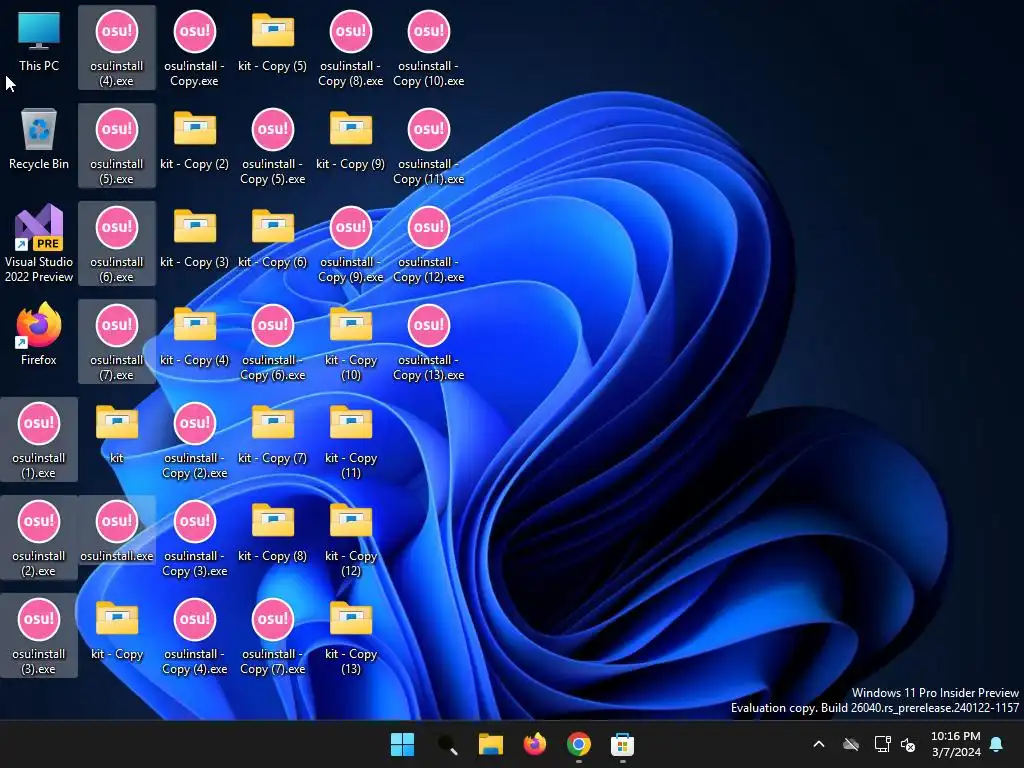Open taskbar Search
Viewport: 1024px width, 768px height.
pyautogui.click(x=447, y=744)
